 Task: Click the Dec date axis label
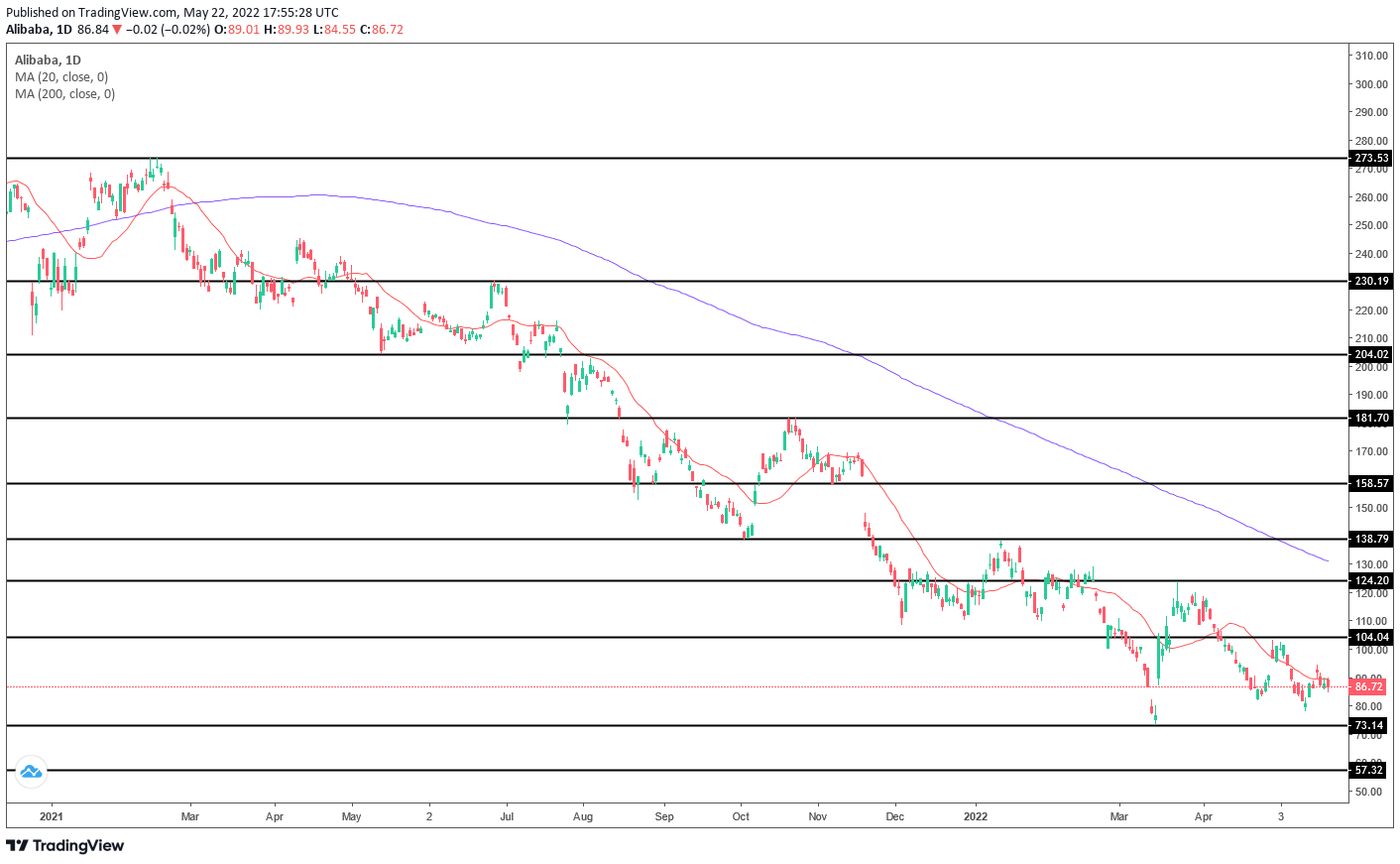[894, 816]
